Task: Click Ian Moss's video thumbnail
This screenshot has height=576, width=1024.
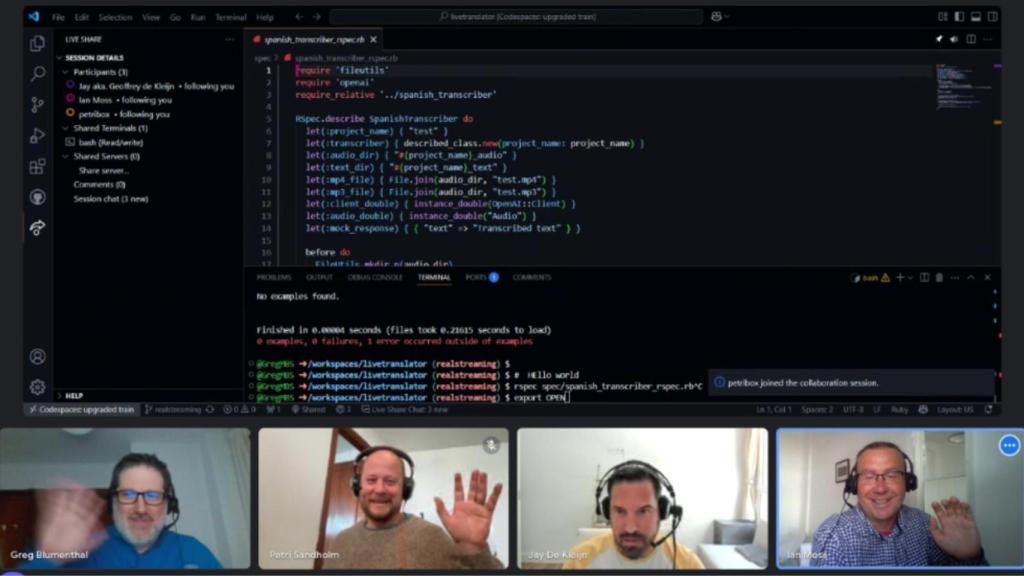Action: click(x=888, y=497)
